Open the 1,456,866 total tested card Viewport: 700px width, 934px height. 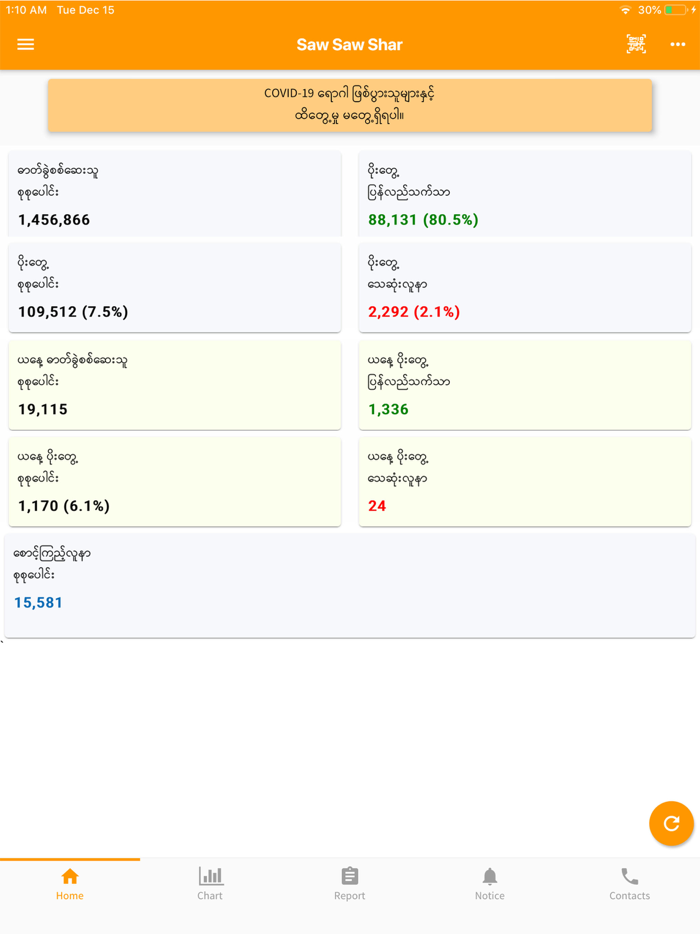175,195
